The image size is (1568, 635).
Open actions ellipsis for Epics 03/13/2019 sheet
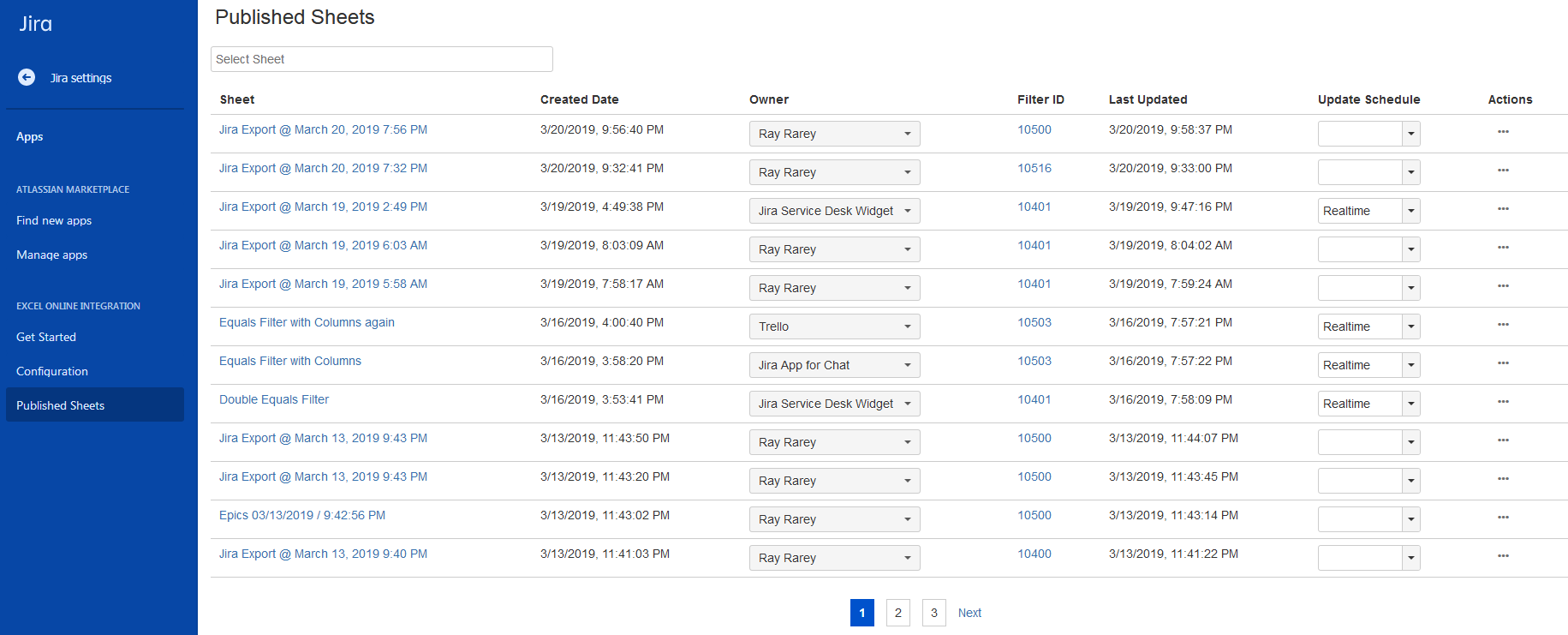pos(1503,517)
